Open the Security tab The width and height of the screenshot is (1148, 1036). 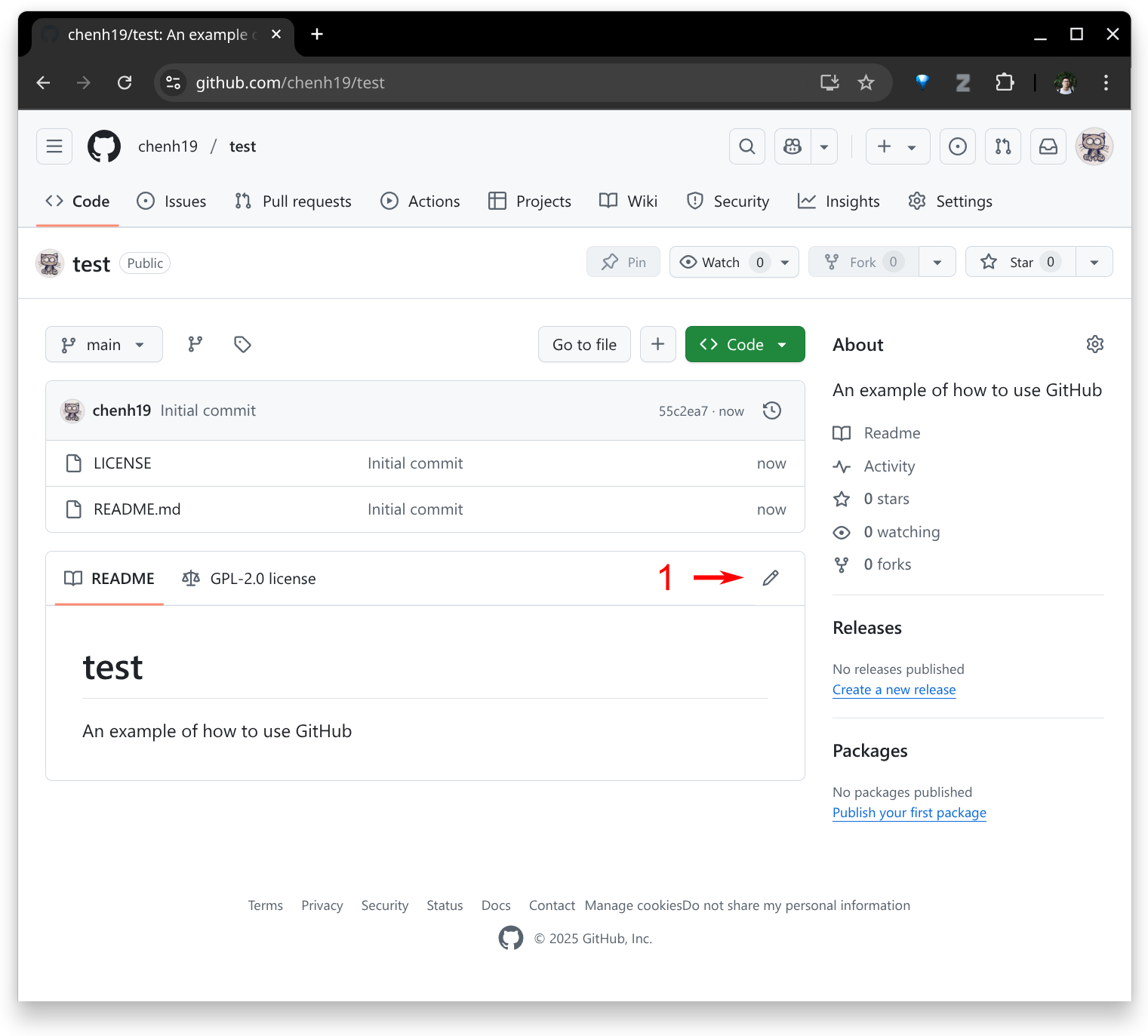pos(728,201)
